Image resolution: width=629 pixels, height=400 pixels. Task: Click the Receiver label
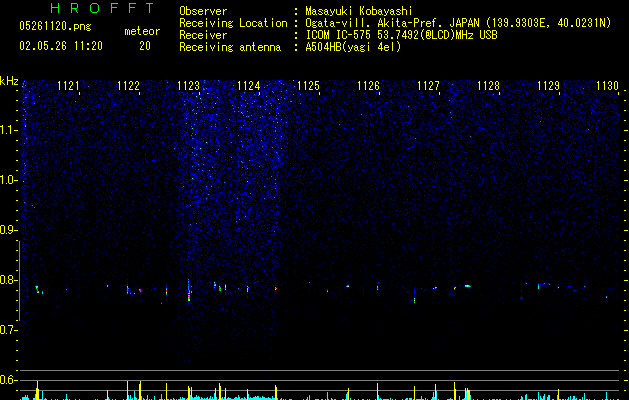click(x=203, y=35)
